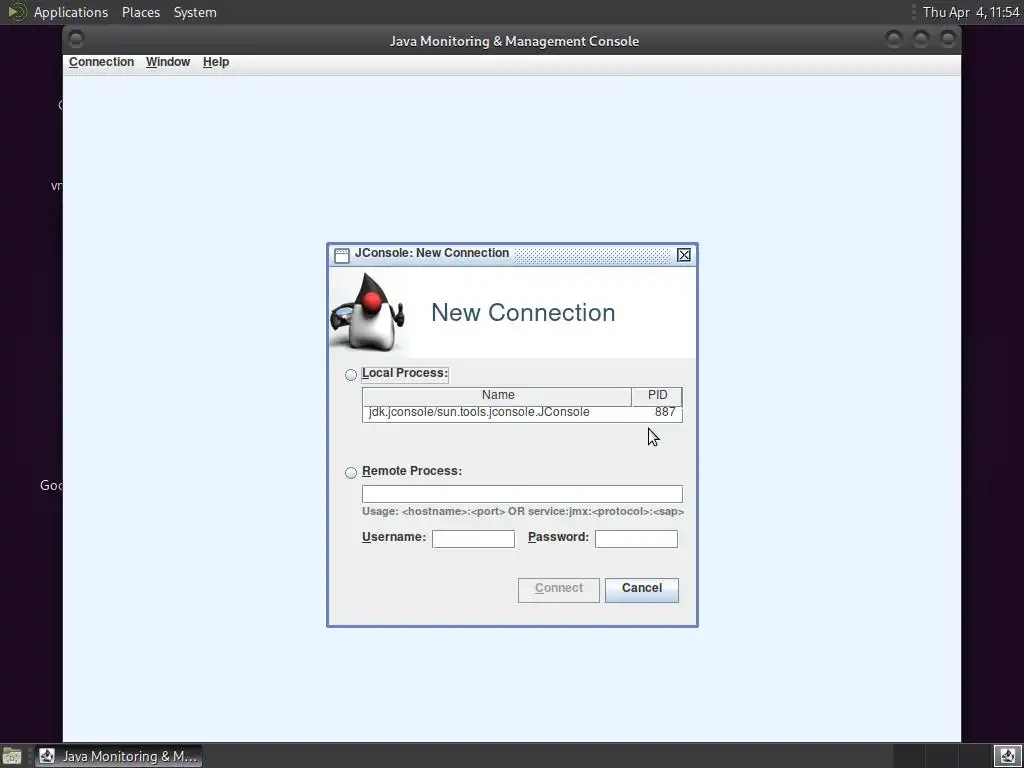Click the Local Process label text

point(405,374)
